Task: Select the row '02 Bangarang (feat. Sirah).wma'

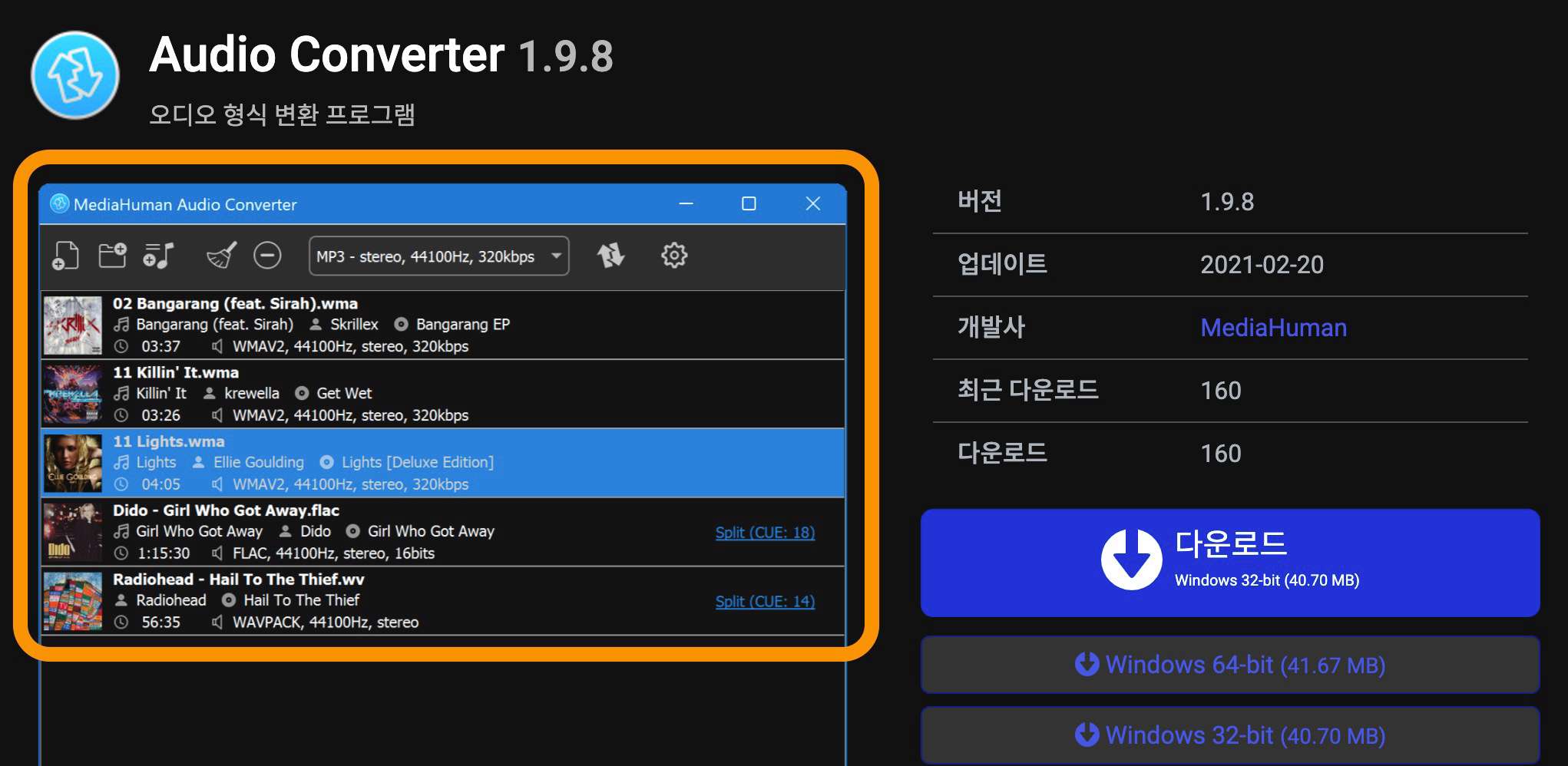Action: [x=443, y=325]
